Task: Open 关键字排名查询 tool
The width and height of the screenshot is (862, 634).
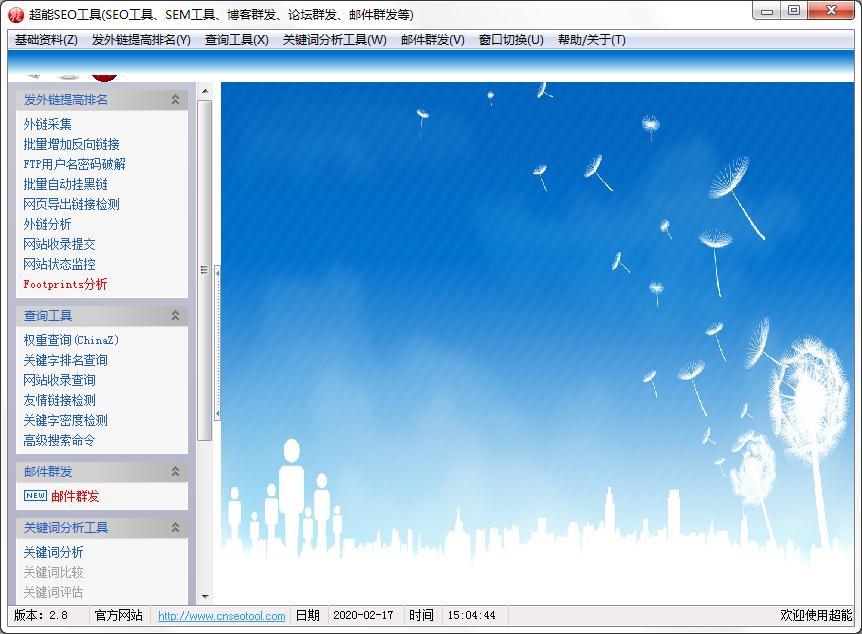Action: click(65, 360)
